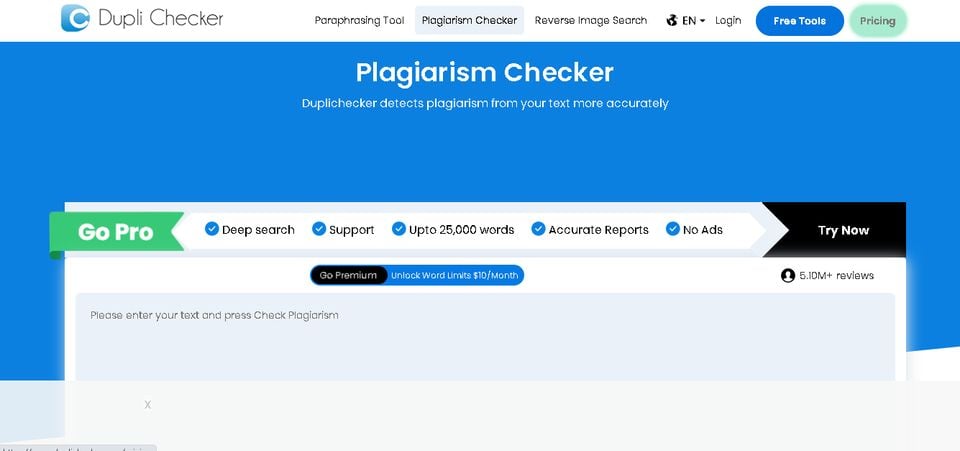The height and width of the screenshot is (451, 960).
Task: Open the Pricing button
Action: click(877, 21)
